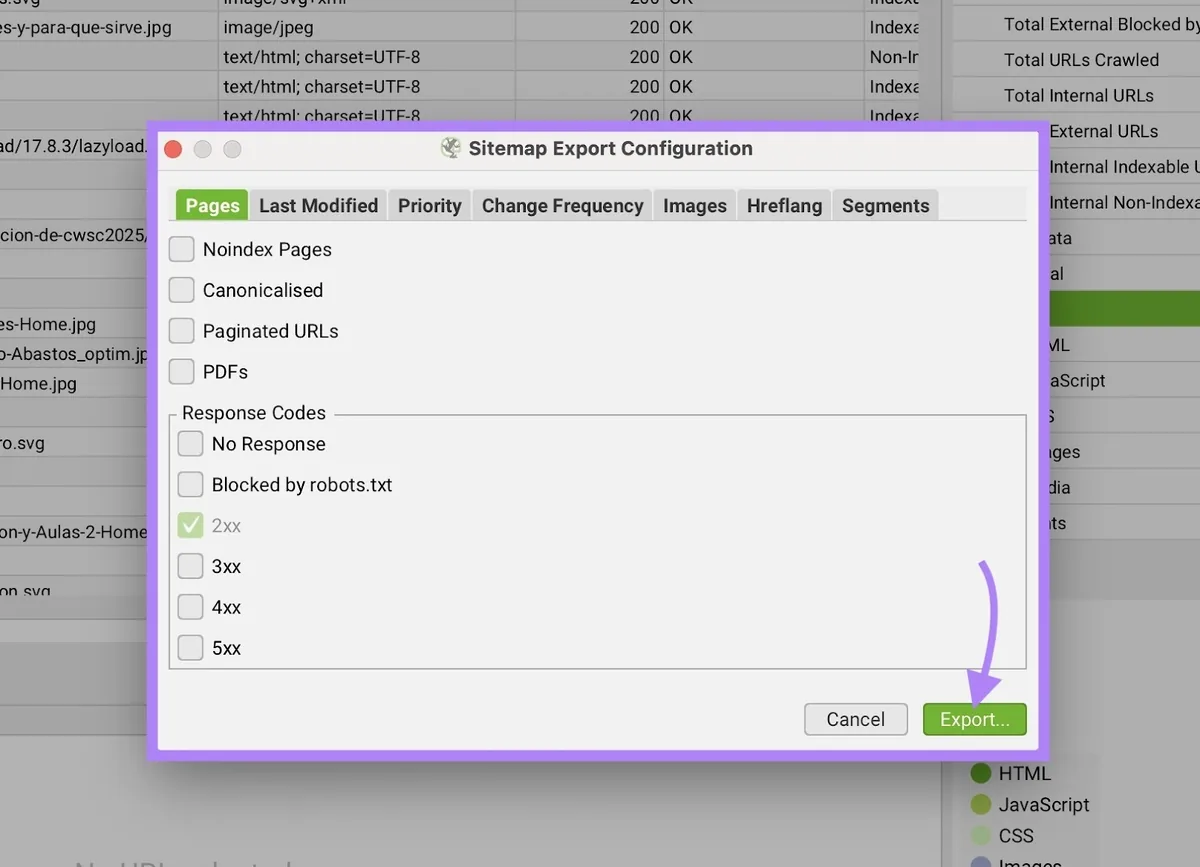Toggle the Paginated URLs checkbox
Viewport: 1200px width, 867px height.
[x=181, y=331]
